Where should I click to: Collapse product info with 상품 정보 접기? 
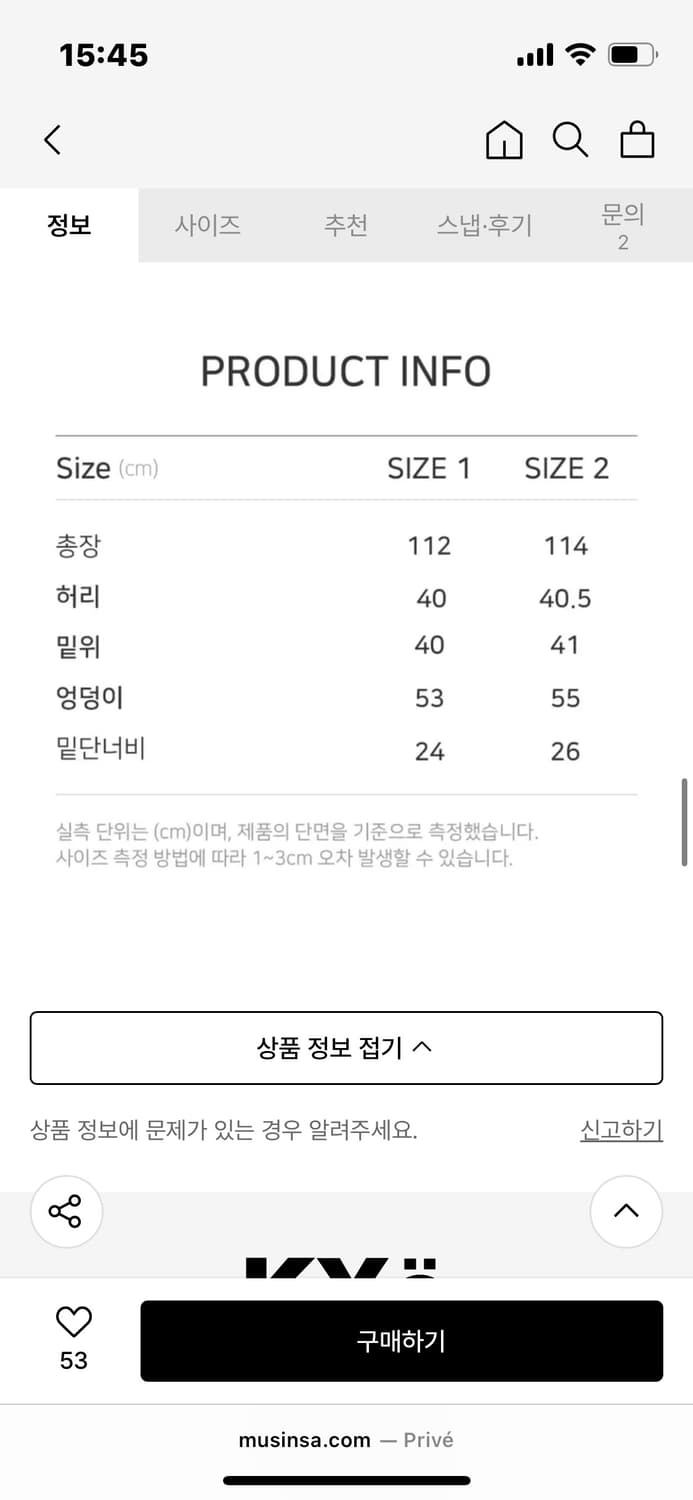(x=346, y=1048)
